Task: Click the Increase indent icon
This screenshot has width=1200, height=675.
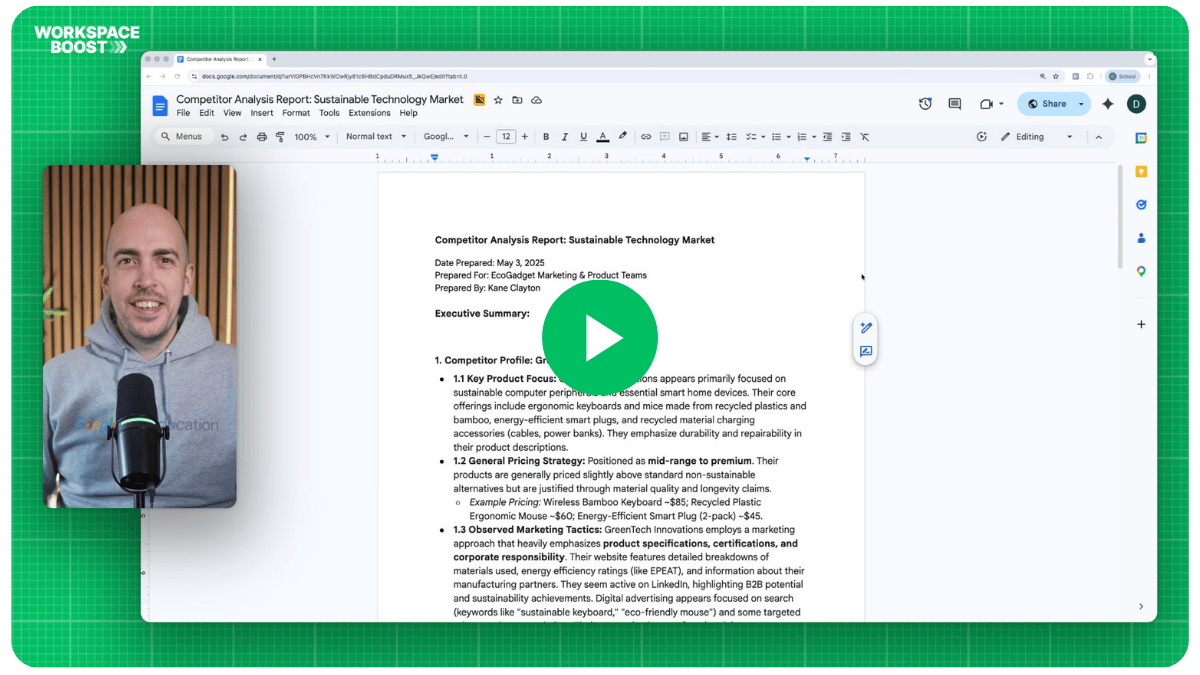Action: point(846,137)
